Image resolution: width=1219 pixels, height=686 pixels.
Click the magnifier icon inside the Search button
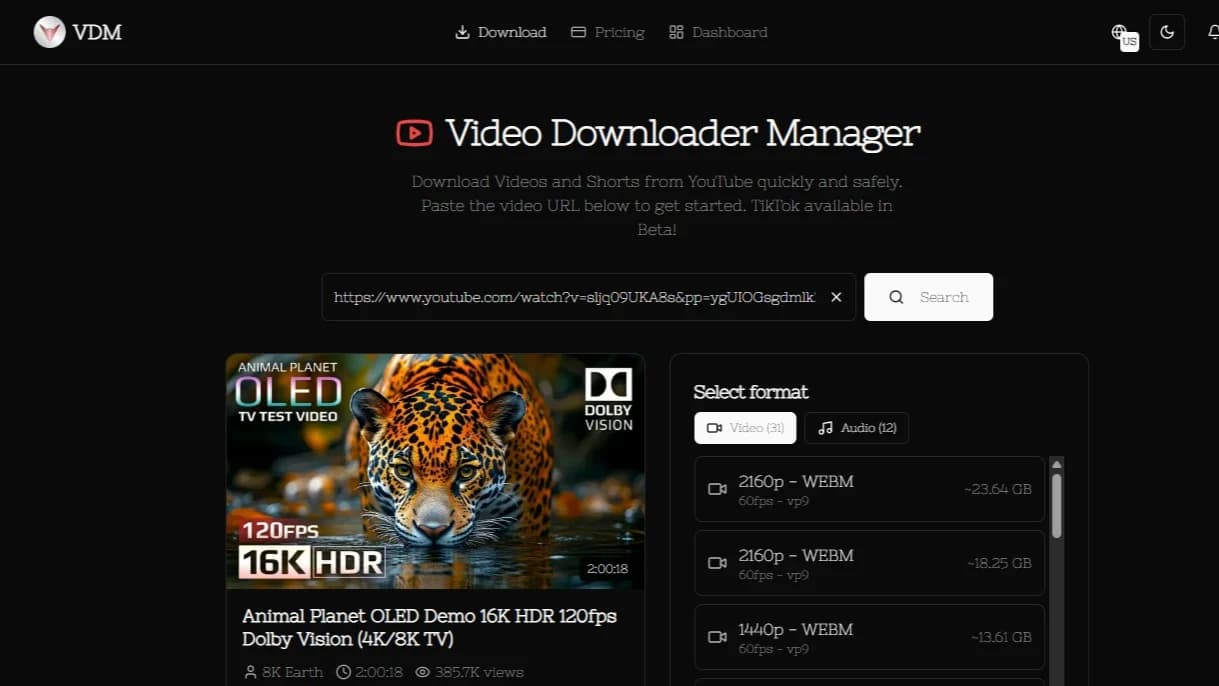[x=896, y=297]
